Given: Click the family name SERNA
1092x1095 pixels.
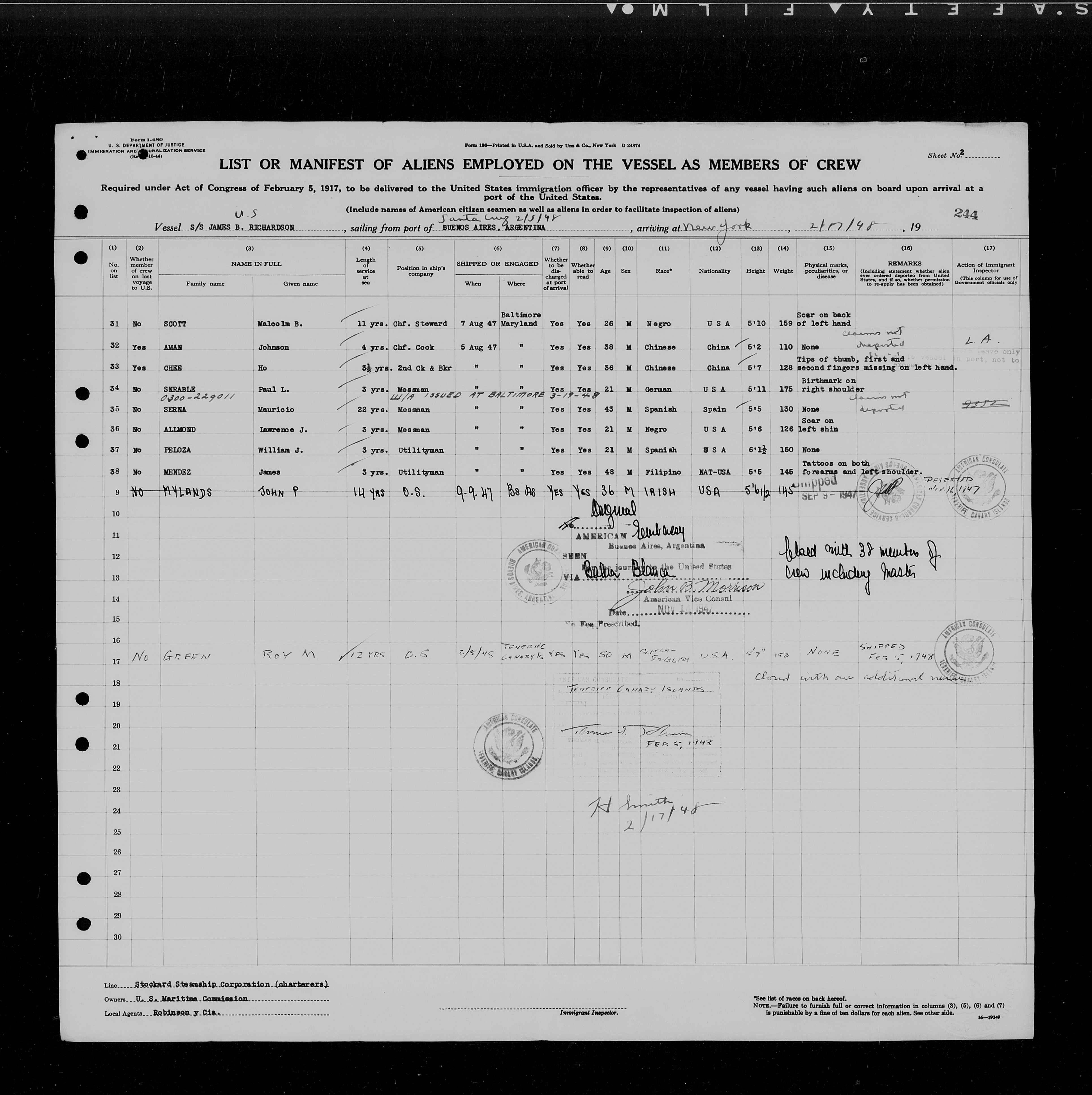Looking at the screenshot, I should click(175, 409).
